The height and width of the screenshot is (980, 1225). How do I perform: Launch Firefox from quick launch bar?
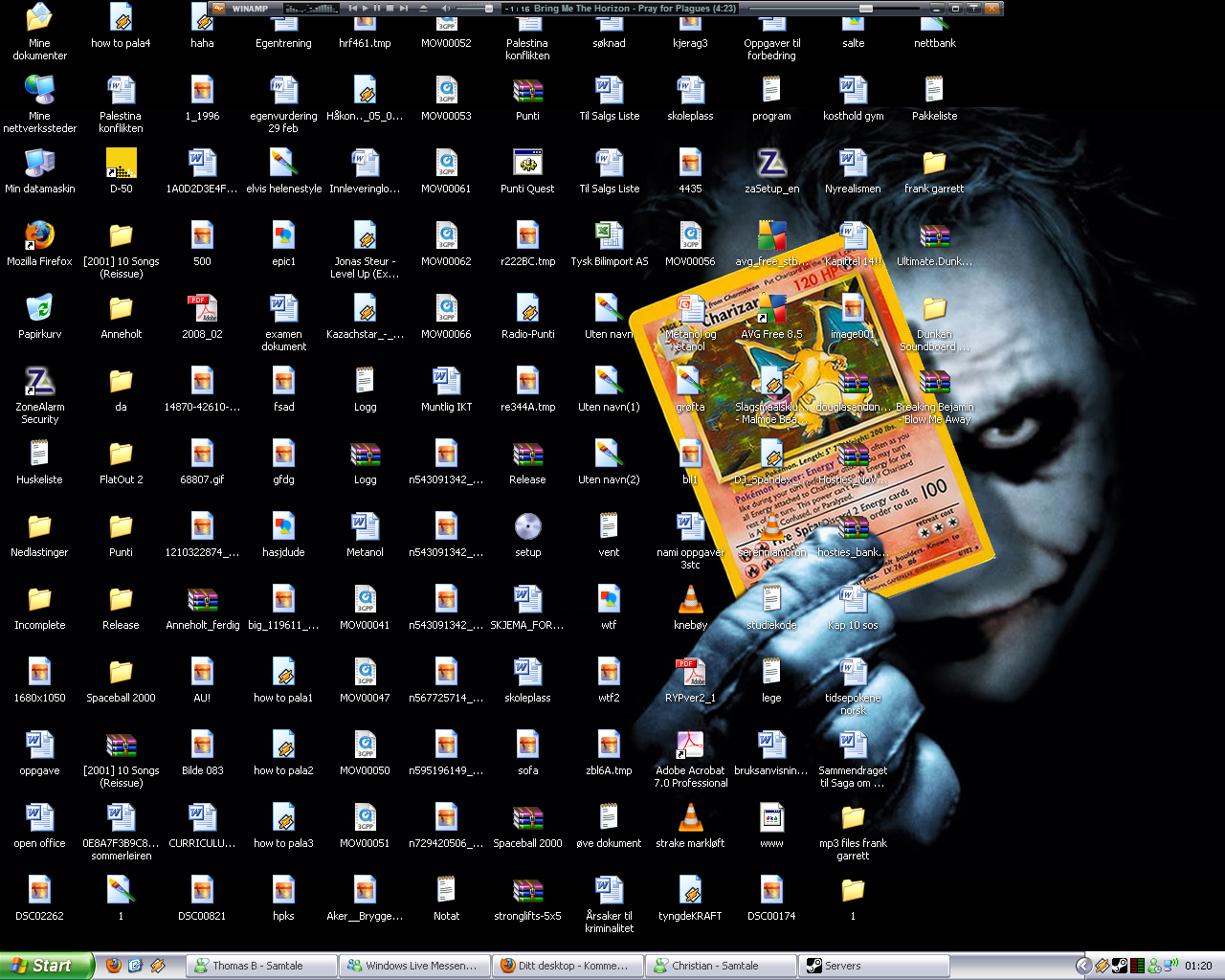pos(114,966)
